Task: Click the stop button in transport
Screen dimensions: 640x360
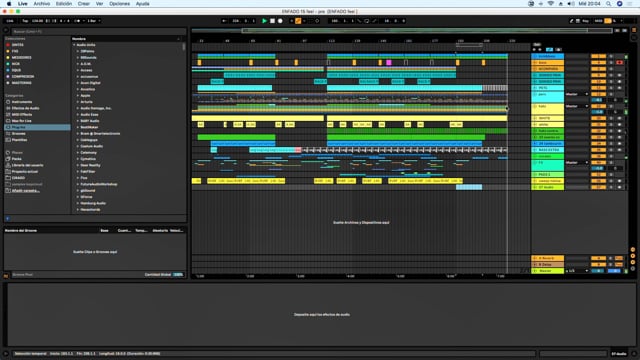Action: pos(272,21)
